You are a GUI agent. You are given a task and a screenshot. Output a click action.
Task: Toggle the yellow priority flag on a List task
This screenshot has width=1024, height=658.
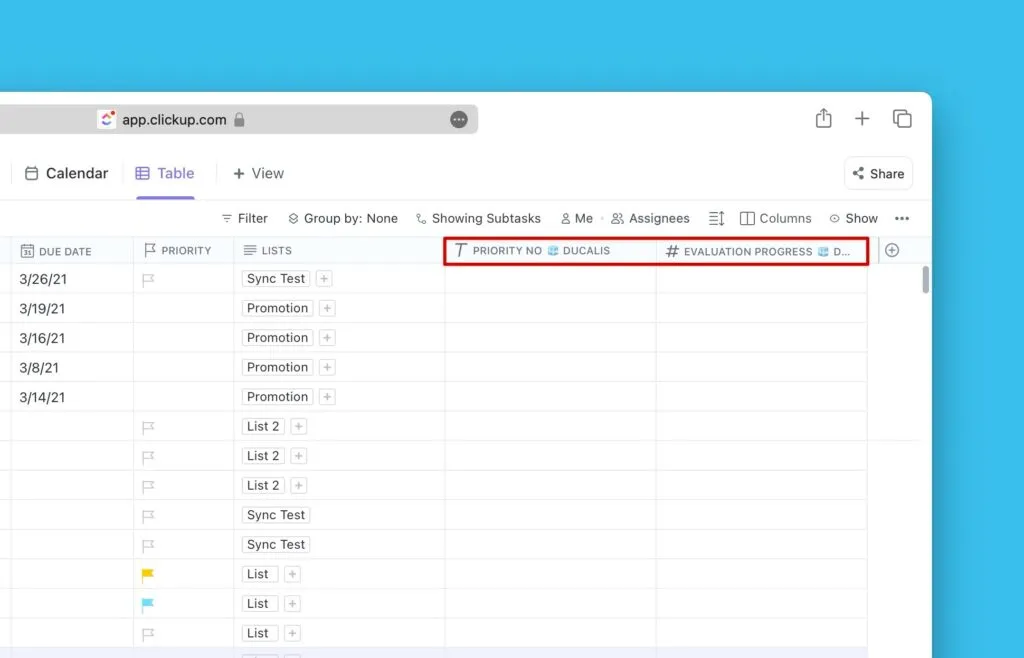[x=148, y=573]
